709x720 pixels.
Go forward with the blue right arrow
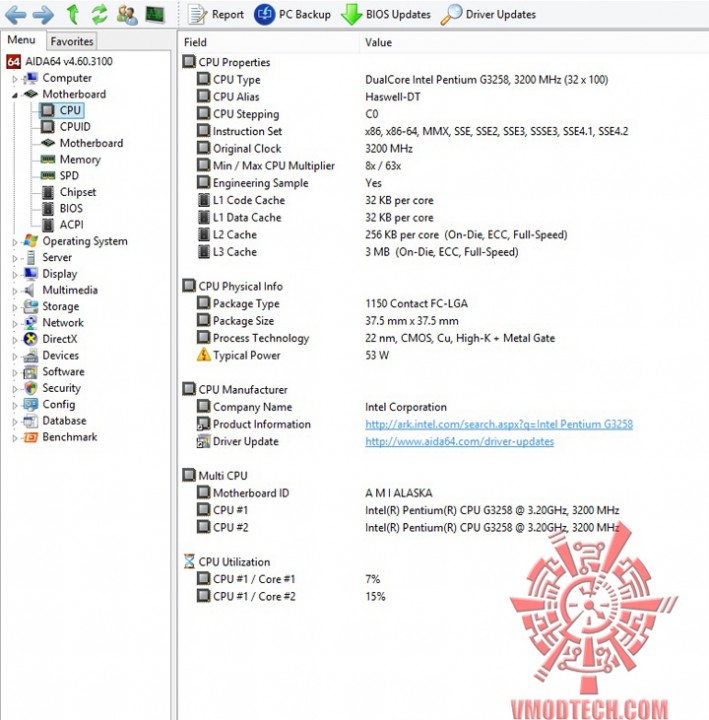click(44, 15)
